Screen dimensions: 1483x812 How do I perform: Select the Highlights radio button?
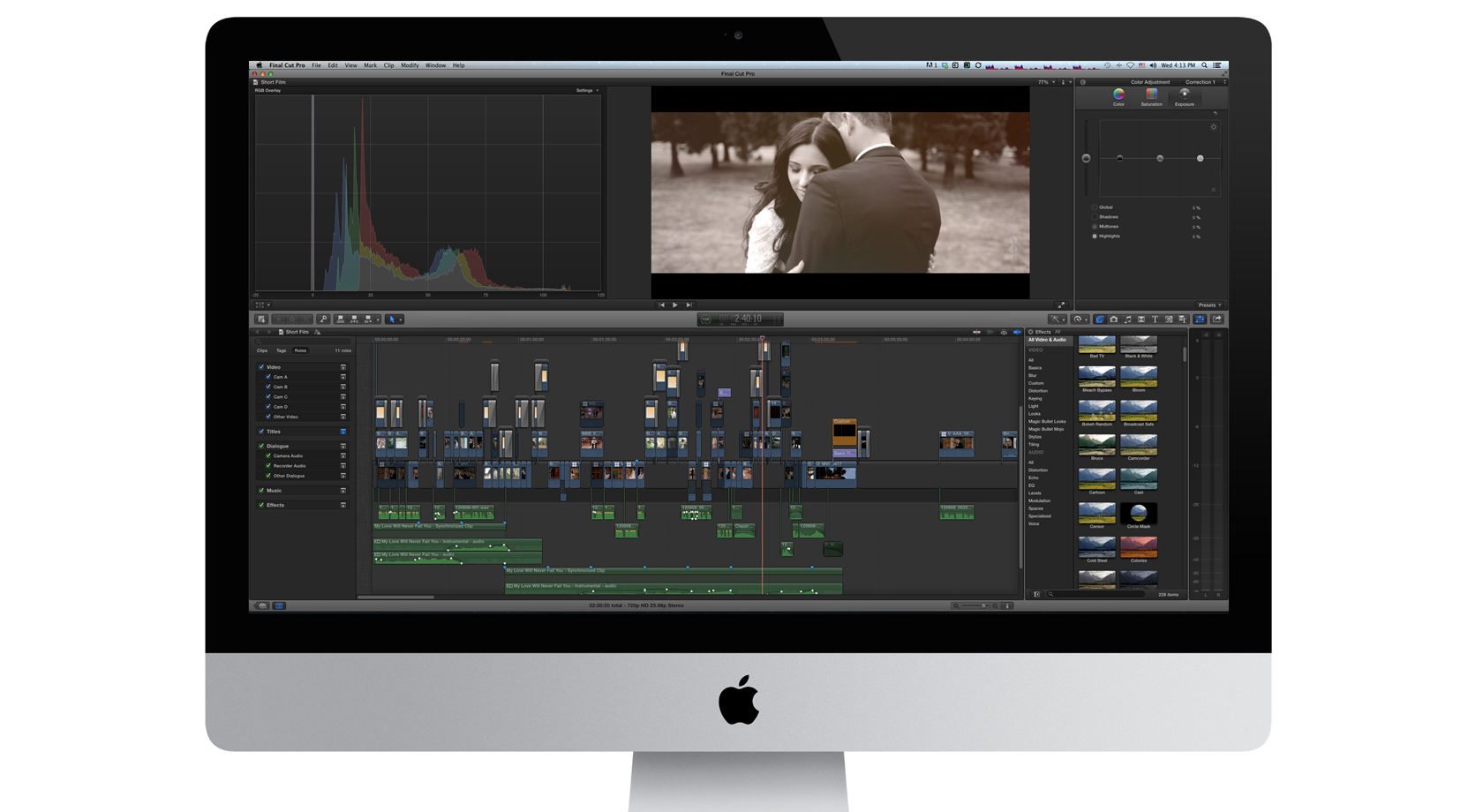(1095, 237)
